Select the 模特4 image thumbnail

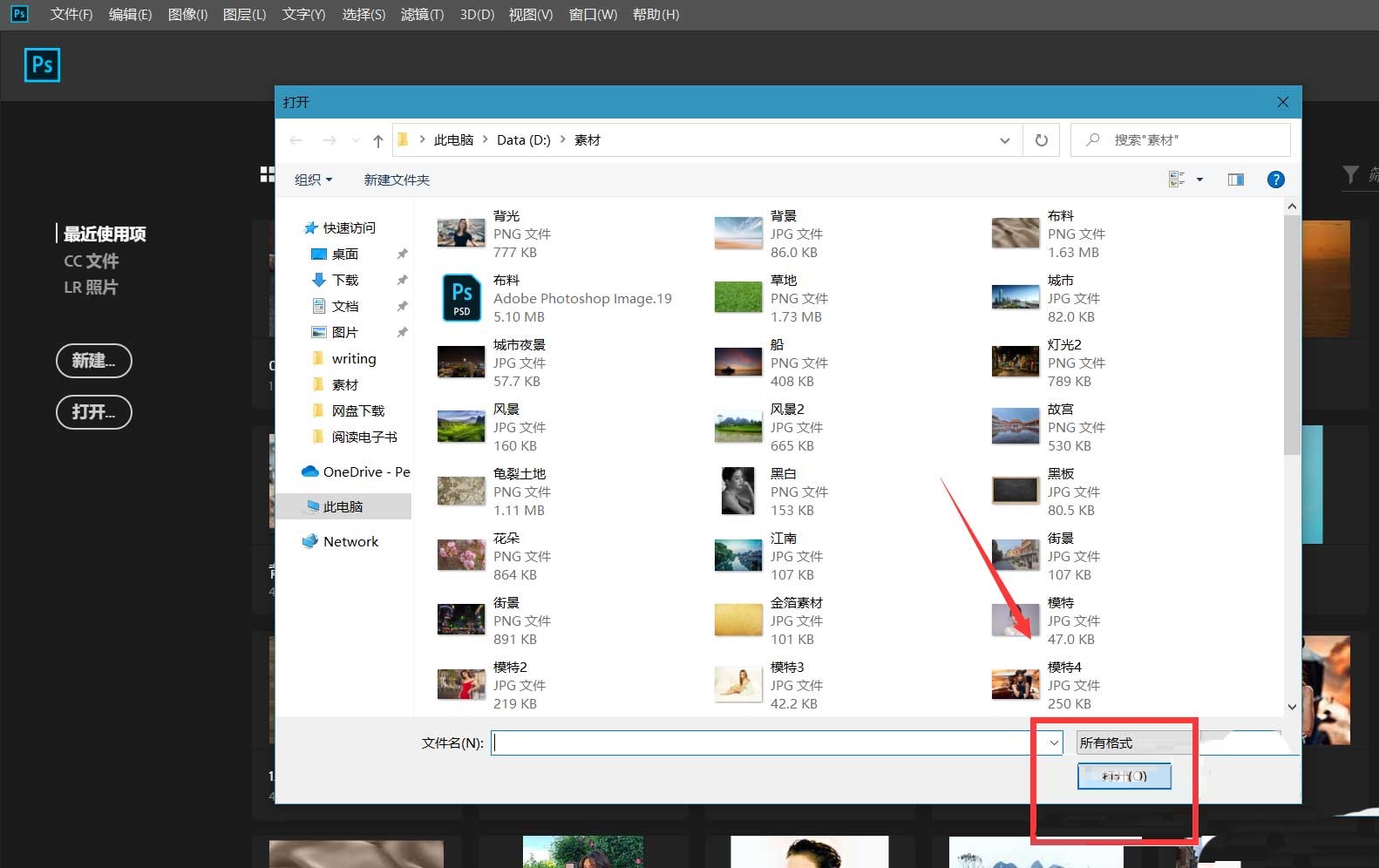[x=1016, y=685]
